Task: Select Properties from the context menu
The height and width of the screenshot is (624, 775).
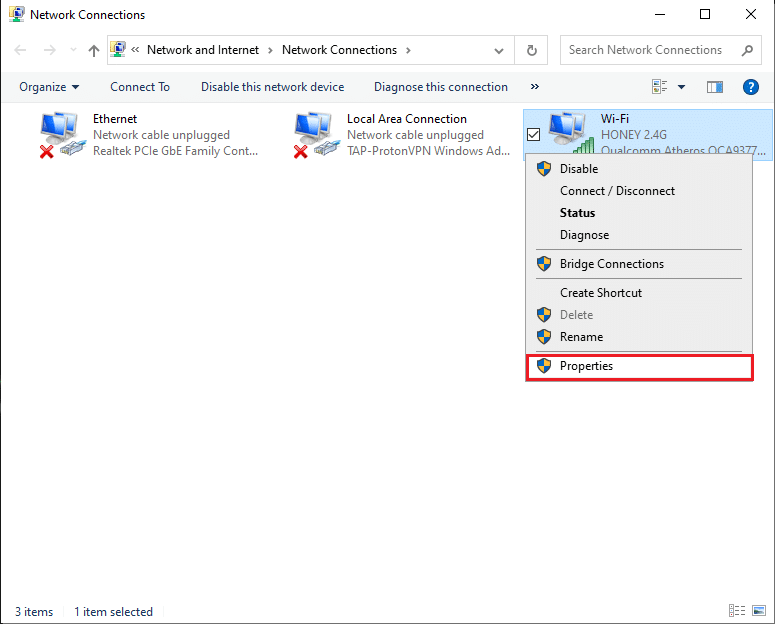Action: pos(586,366)
